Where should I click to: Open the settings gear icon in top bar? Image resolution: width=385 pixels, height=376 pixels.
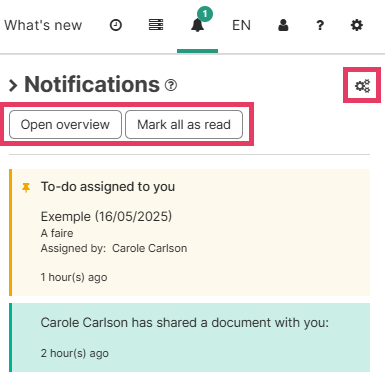click(x=357, y=25)
